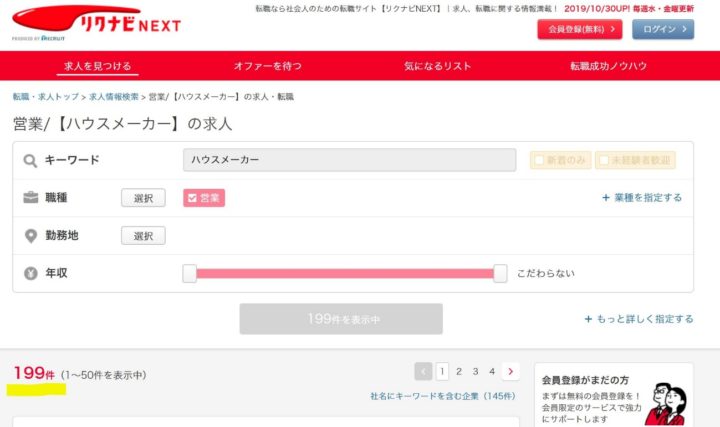Expand もっと詳しく指定する options

tap(639, 319)
